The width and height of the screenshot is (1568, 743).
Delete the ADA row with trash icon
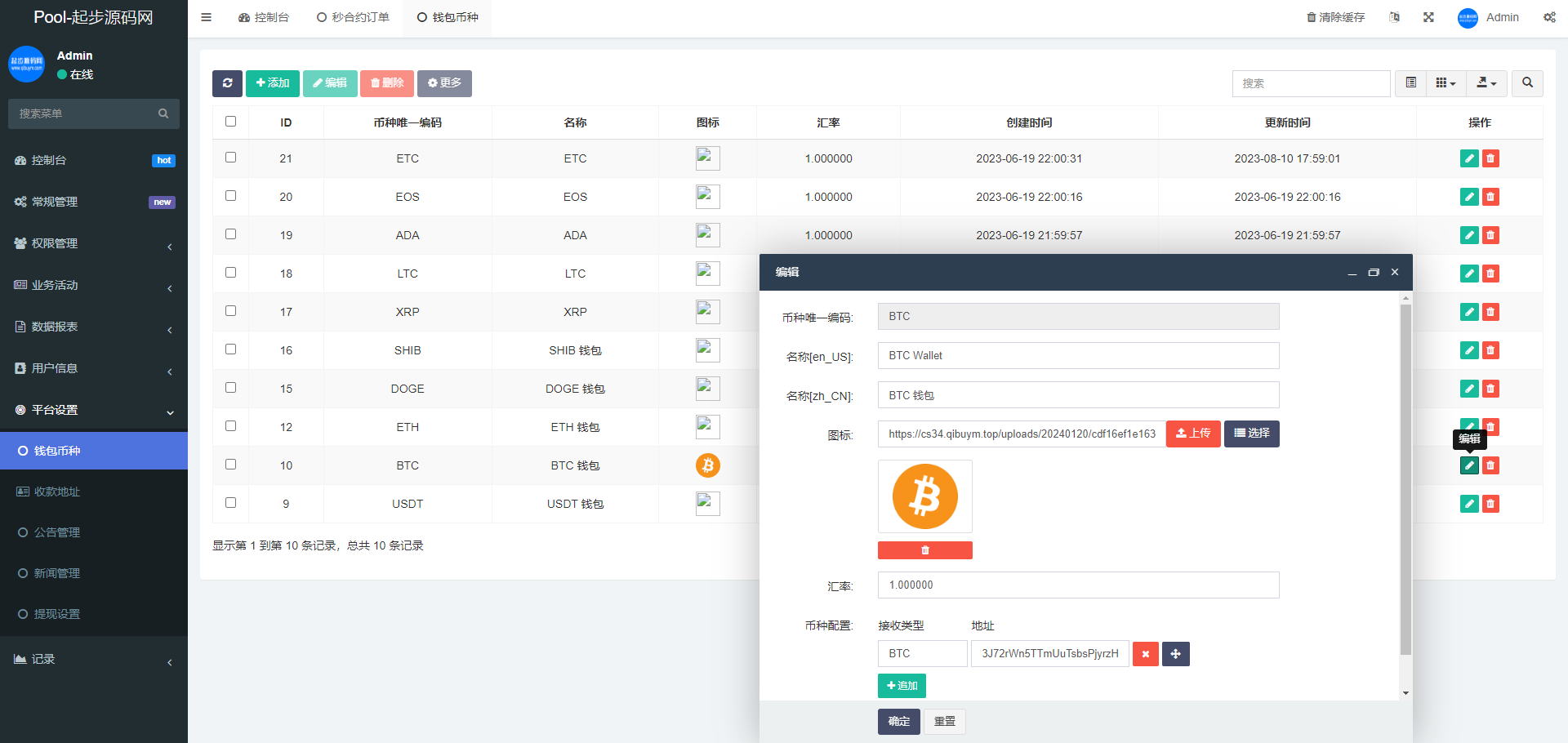(1490, 235)
